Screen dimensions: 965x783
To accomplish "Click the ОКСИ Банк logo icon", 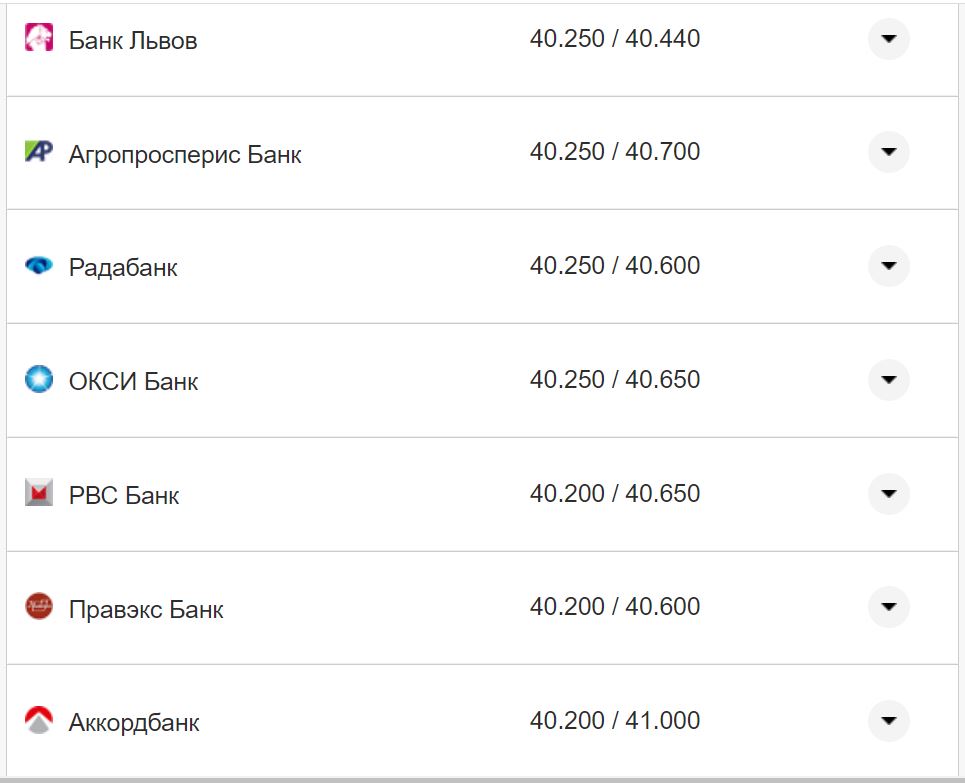I will [39, 380].
